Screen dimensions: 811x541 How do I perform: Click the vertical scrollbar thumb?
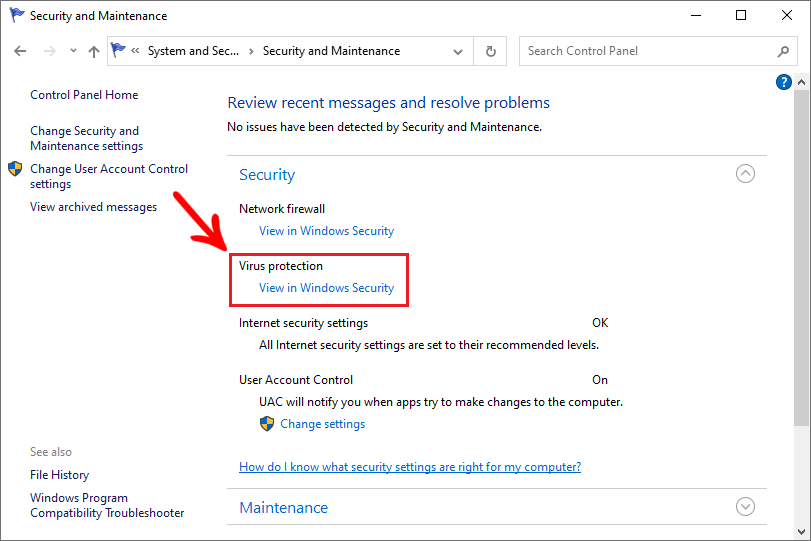pos(801,258)
